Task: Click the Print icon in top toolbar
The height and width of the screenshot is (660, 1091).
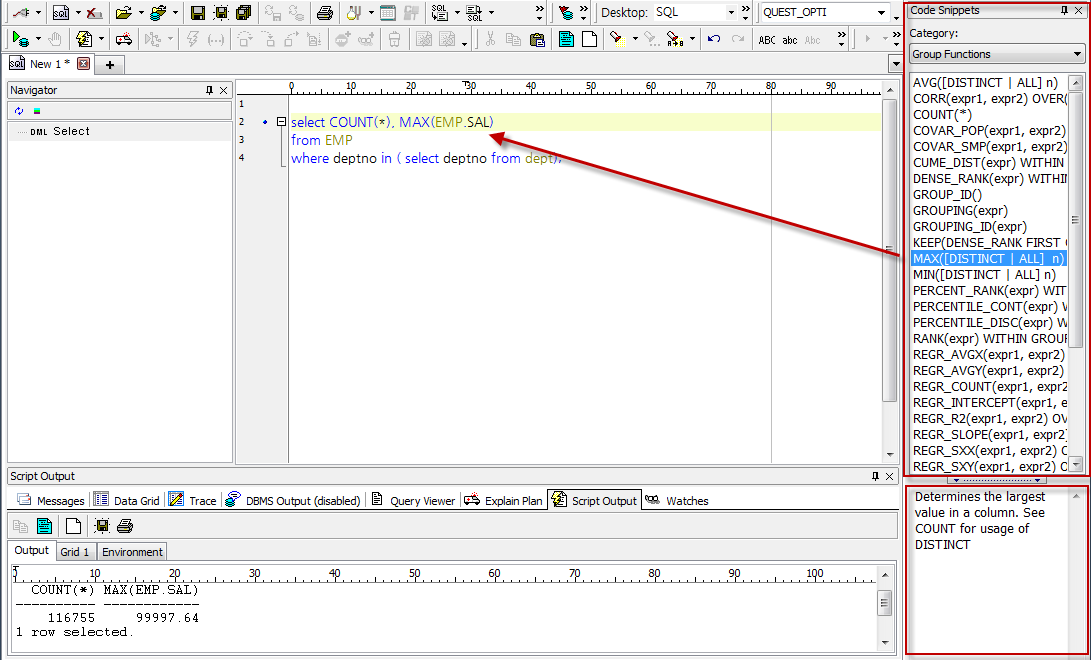Action: click(x=324, y=13)
